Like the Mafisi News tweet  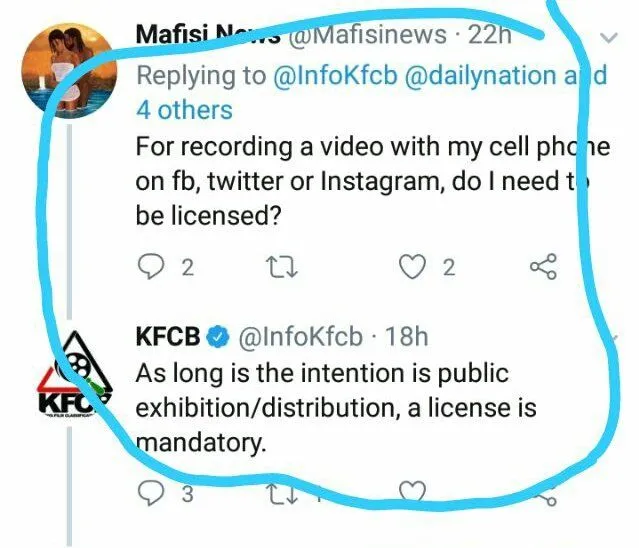412,267
